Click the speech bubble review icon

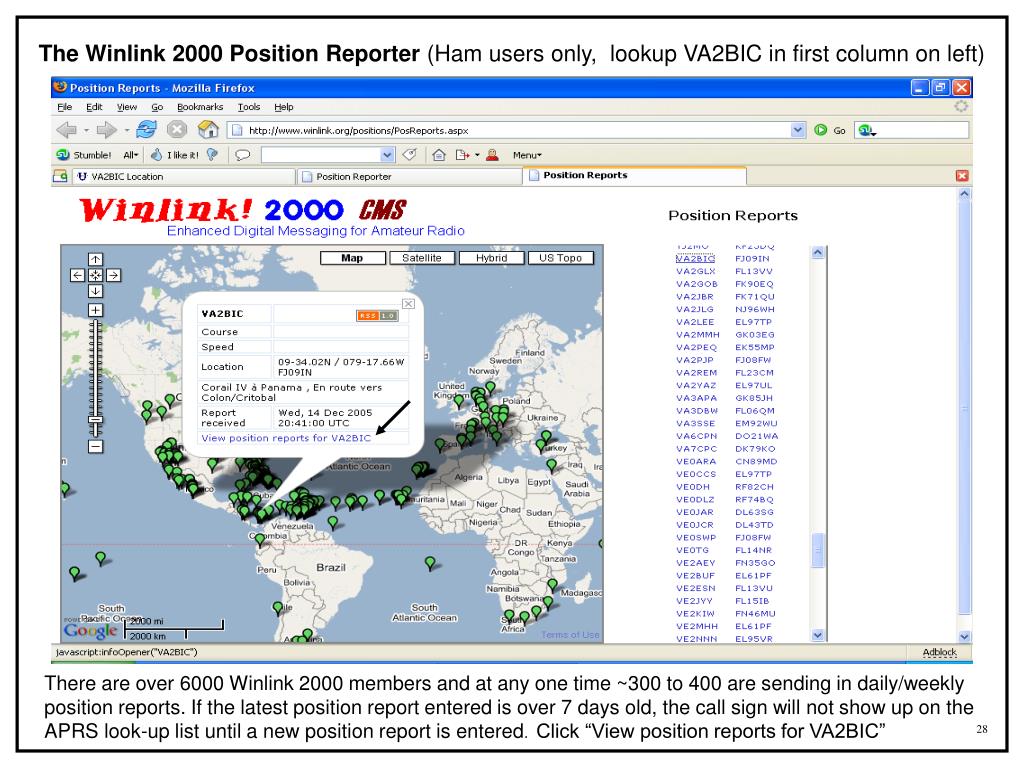[242, 155]
